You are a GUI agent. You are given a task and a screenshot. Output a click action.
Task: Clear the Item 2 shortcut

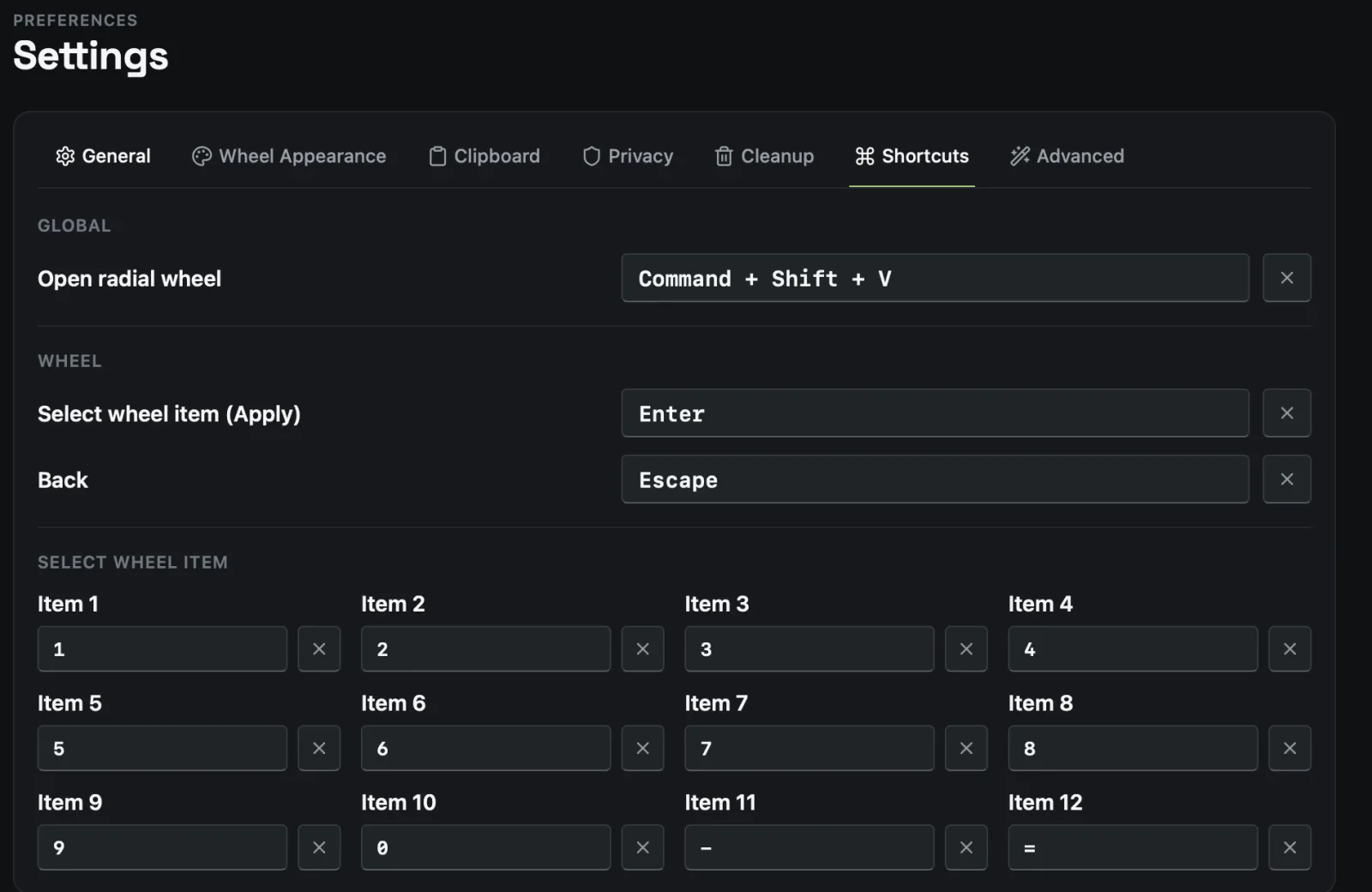(642, 649)
